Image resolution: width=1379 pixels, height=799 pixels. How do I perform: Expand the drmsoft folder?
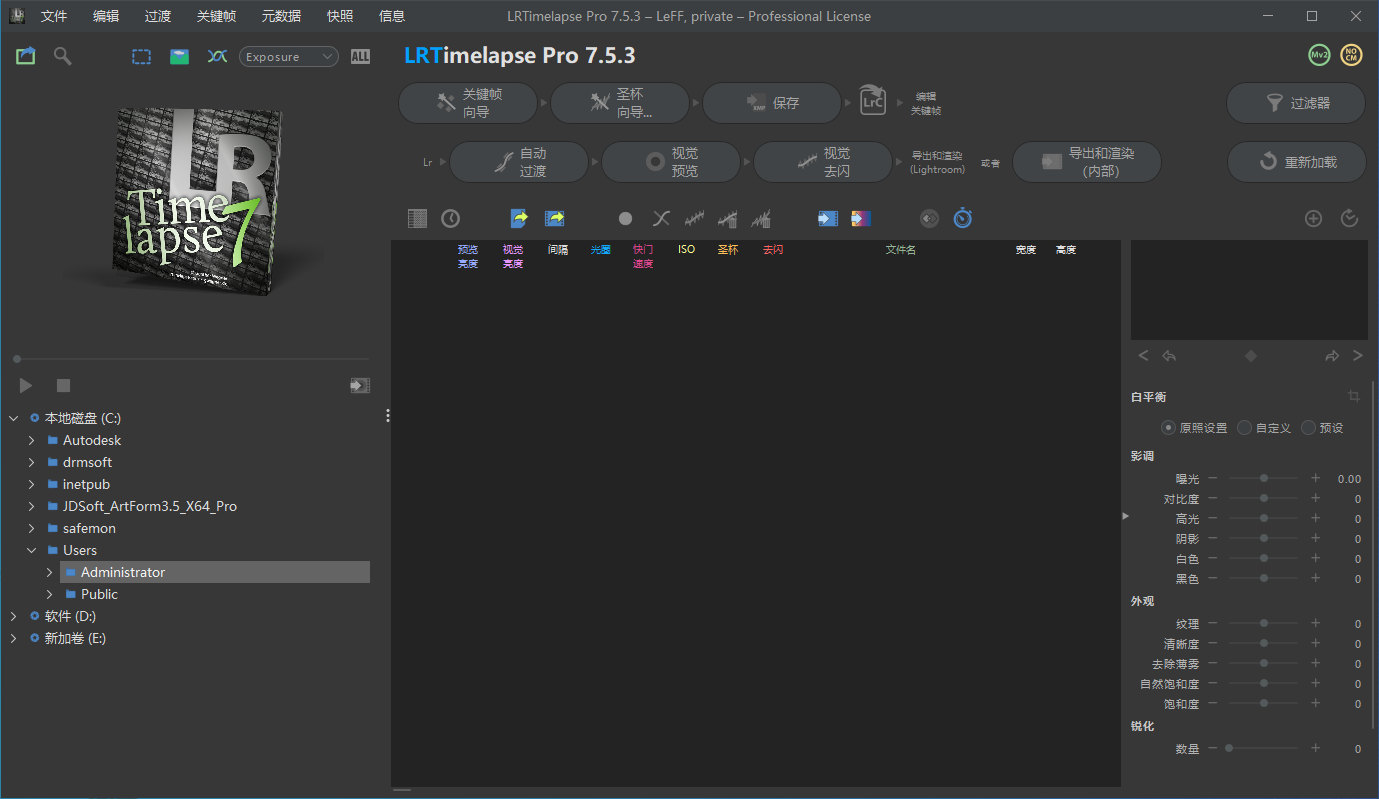31,462
